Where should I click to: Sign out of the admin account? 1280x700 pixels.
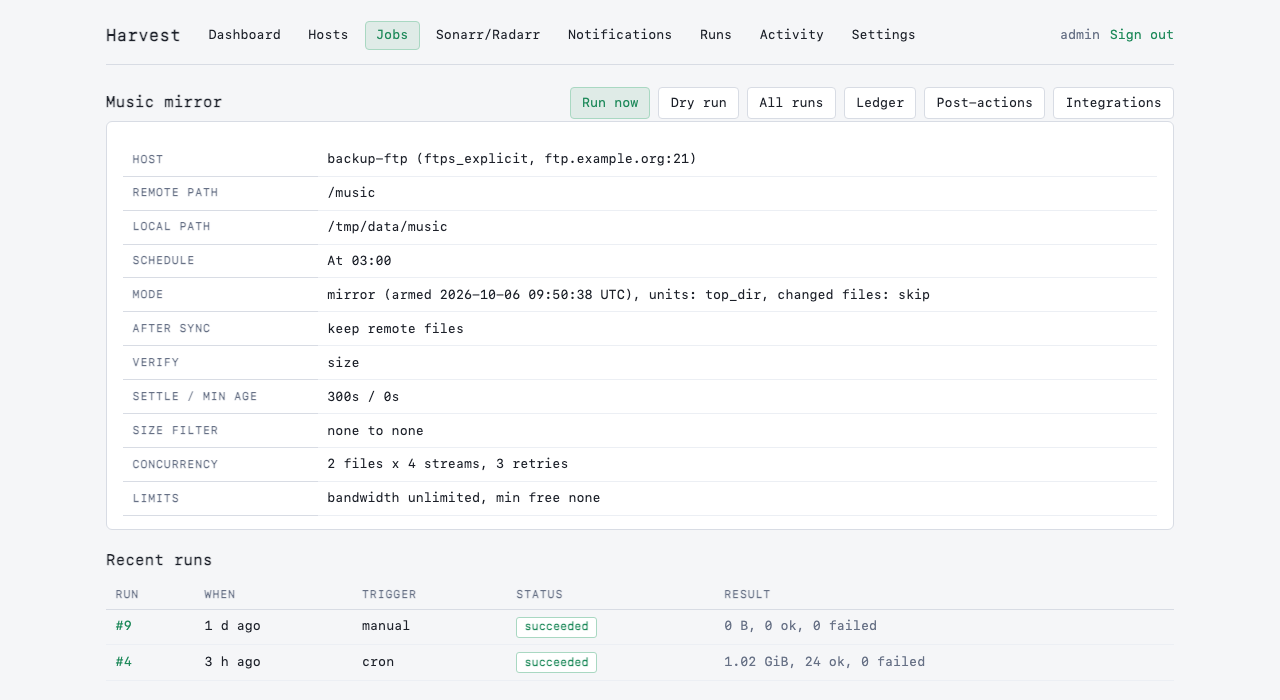pos(1142,35)
